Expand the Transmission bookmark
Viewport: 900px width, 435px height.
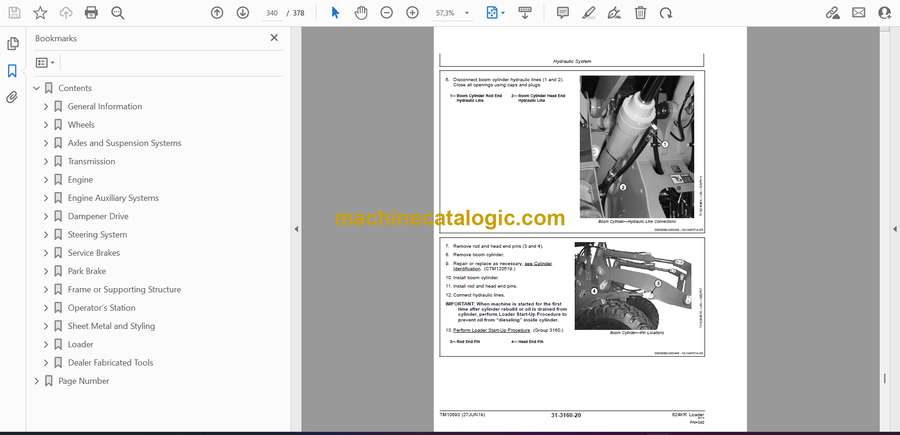[x=46, y=161]
